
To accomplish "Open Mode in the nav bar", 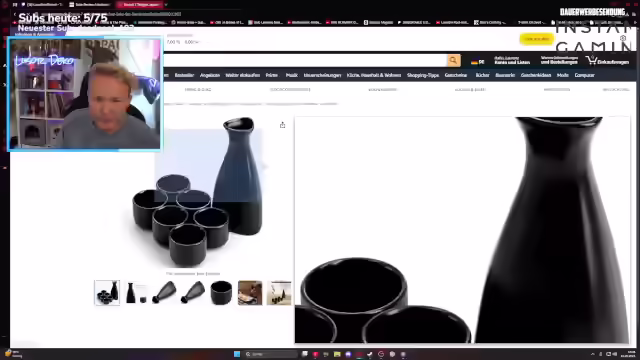I will [x=562, y=75].
